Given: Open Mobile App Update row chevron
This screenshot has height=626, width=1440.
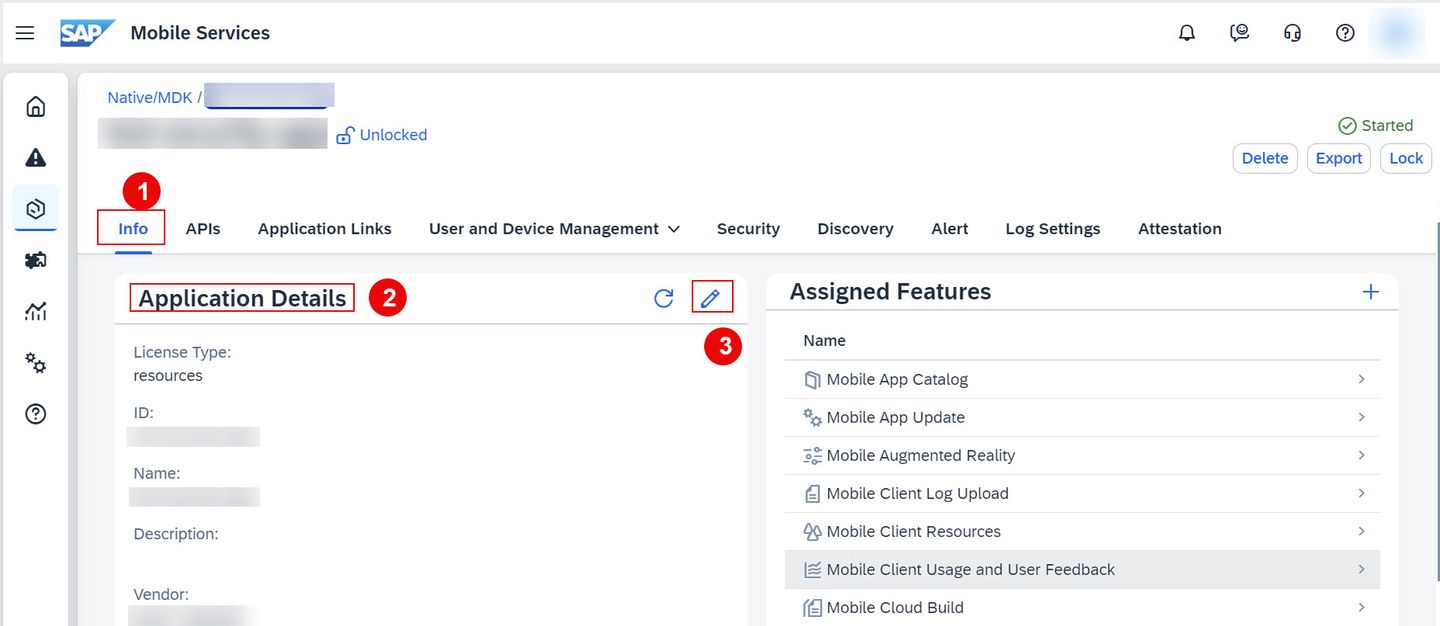Looking at the screenshot, I should point(1361,417).
